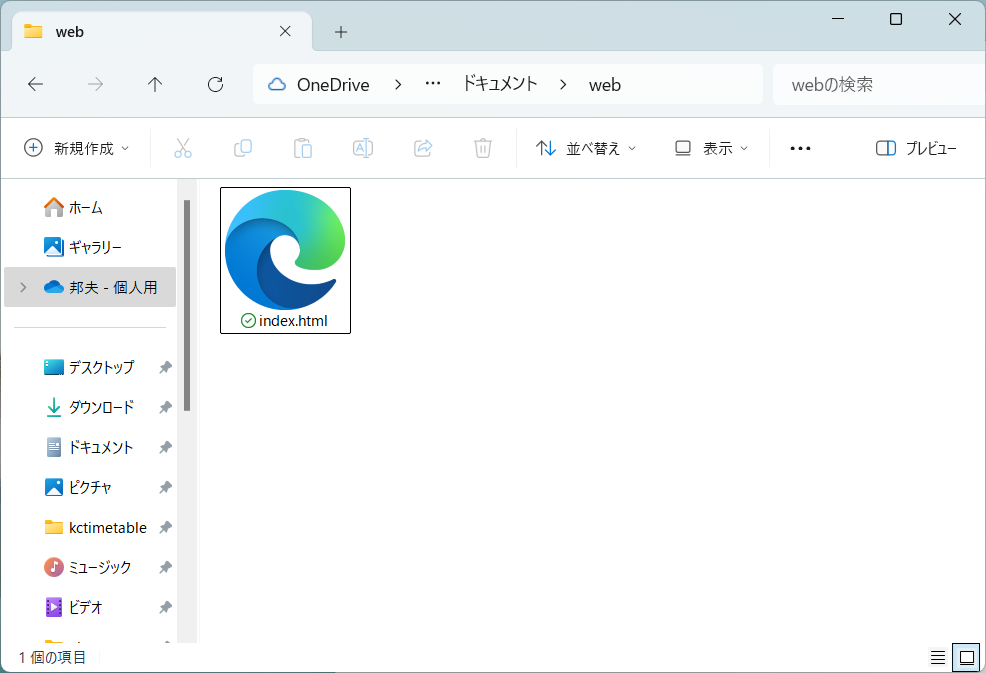Click the Copy icon
The height and width of the screenshot is (673, 986).
pos(243,147)
